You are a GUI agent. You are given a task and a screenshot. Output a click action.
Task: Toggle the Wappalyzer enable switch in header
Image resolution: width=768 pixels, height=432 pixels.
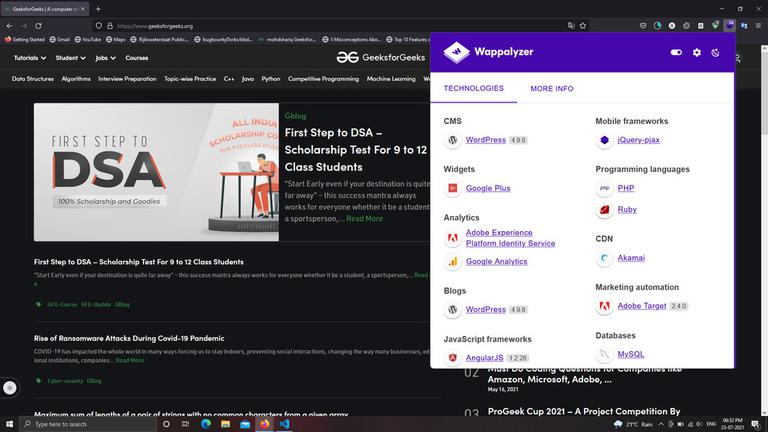pyautogui.click(x=676, y=52)
